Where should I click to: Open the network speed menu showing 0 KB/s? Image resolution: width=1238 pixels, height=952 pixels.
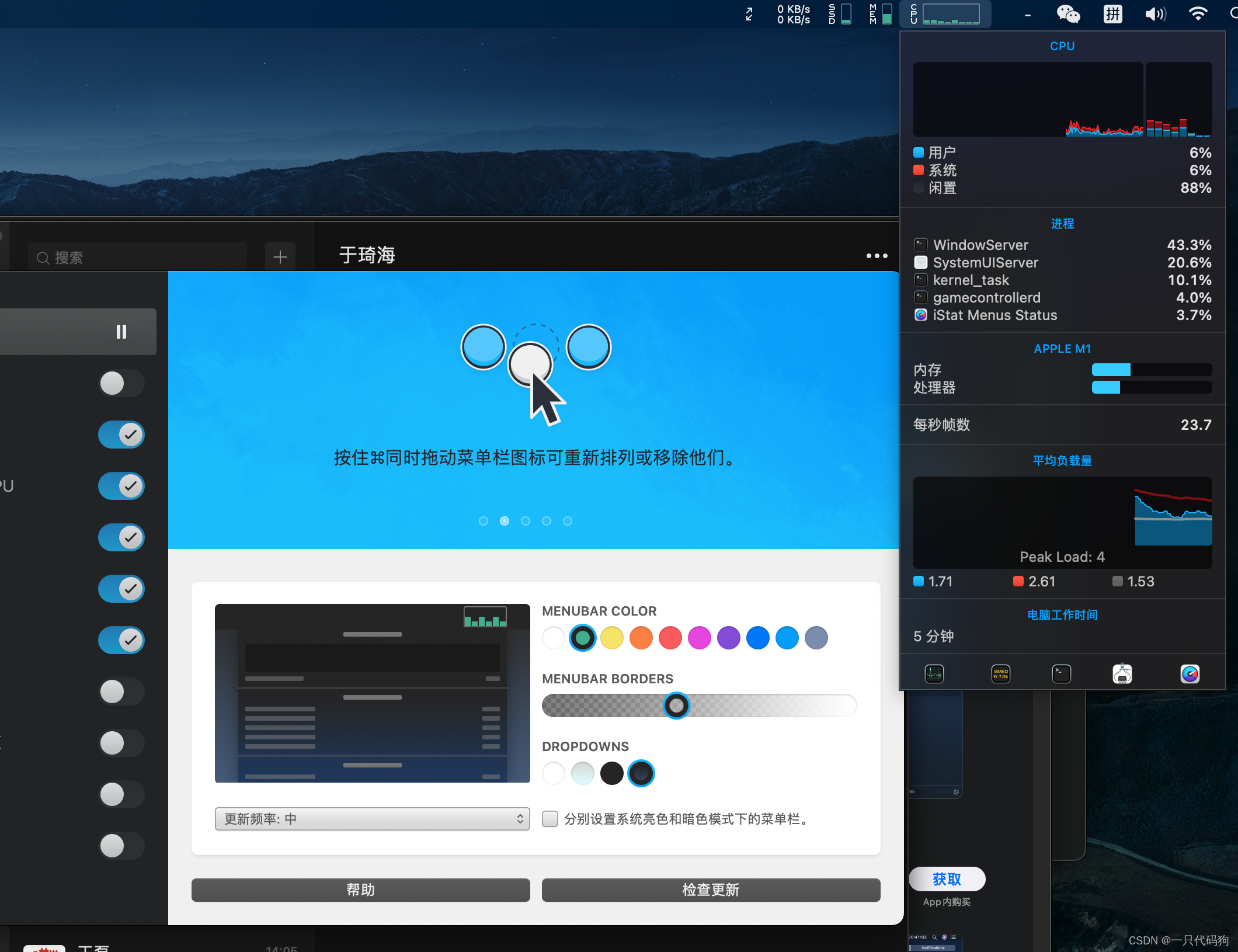tap(792, 14)
